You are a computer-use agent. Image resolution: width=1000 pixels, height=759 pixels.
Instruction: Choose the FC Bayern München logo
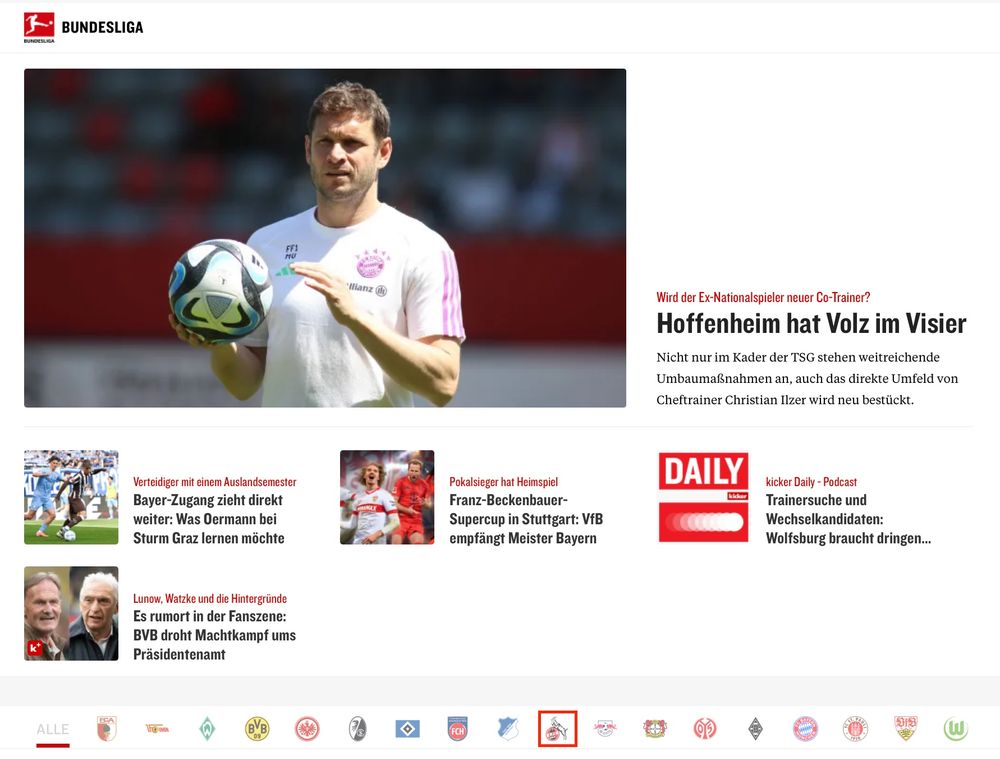805,728
